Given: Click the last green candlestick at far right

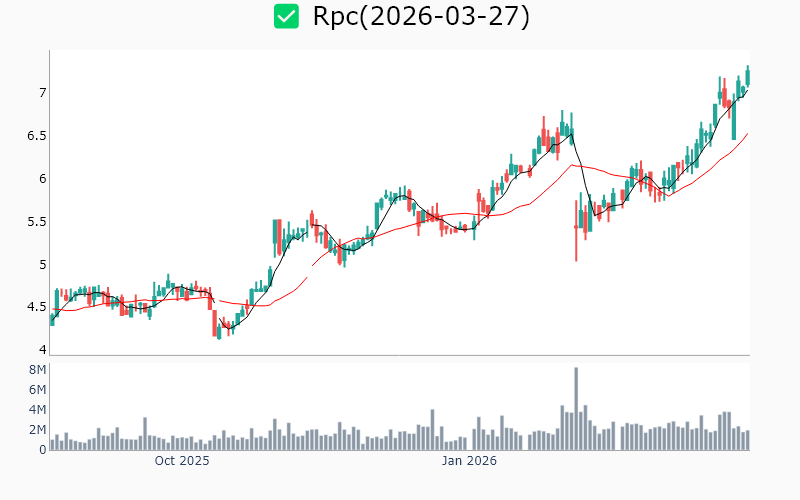Looking at the screenshot, I should point(747,76).
